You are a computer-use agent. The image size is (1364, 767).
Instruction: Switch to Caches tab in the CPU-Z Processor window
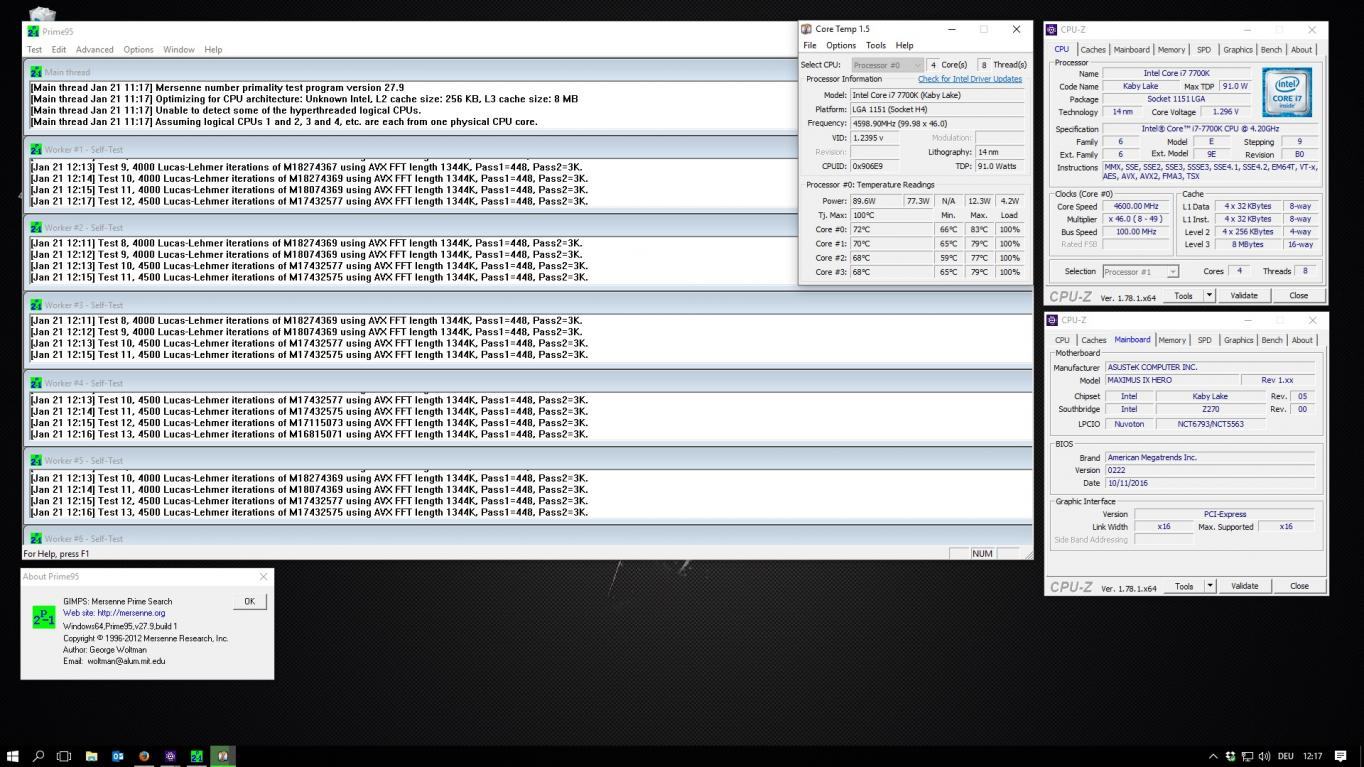pos(1093,49)
